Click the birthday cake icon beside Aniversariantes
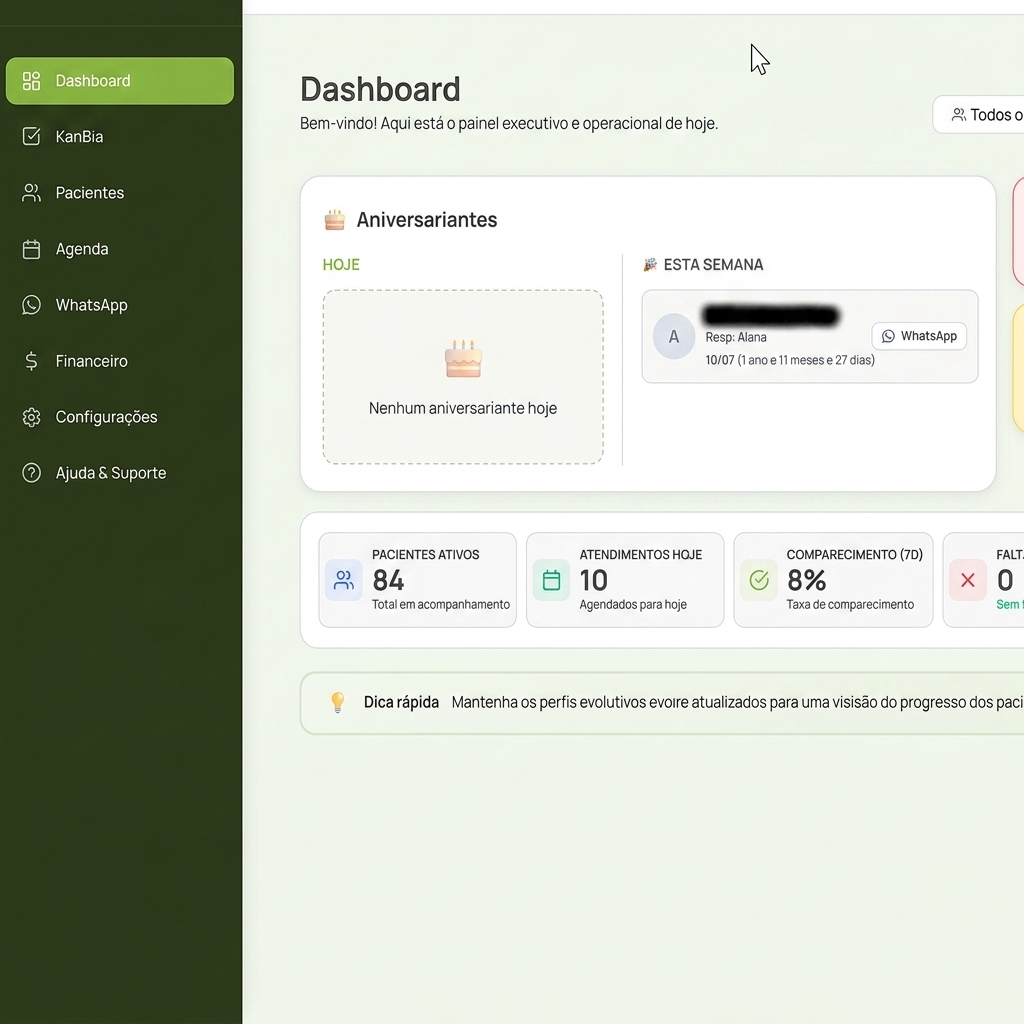 click(x=334, y=220)
